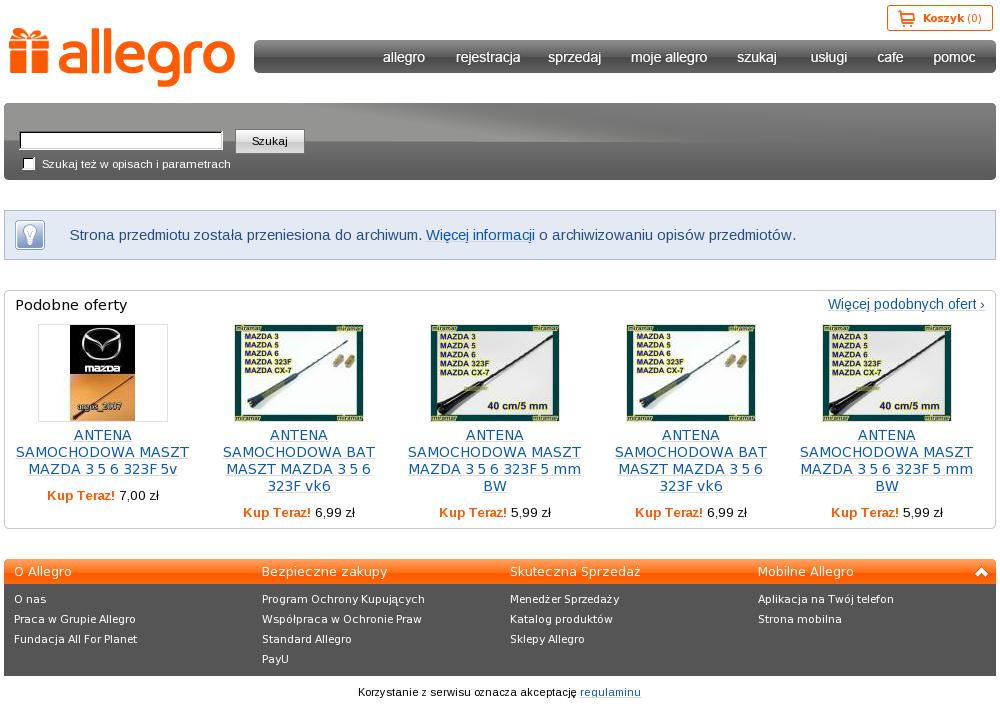Open fifth offer link ANTENA MASZT 5 mm BW
1000x712 pixels.
[x=886, y=461]
